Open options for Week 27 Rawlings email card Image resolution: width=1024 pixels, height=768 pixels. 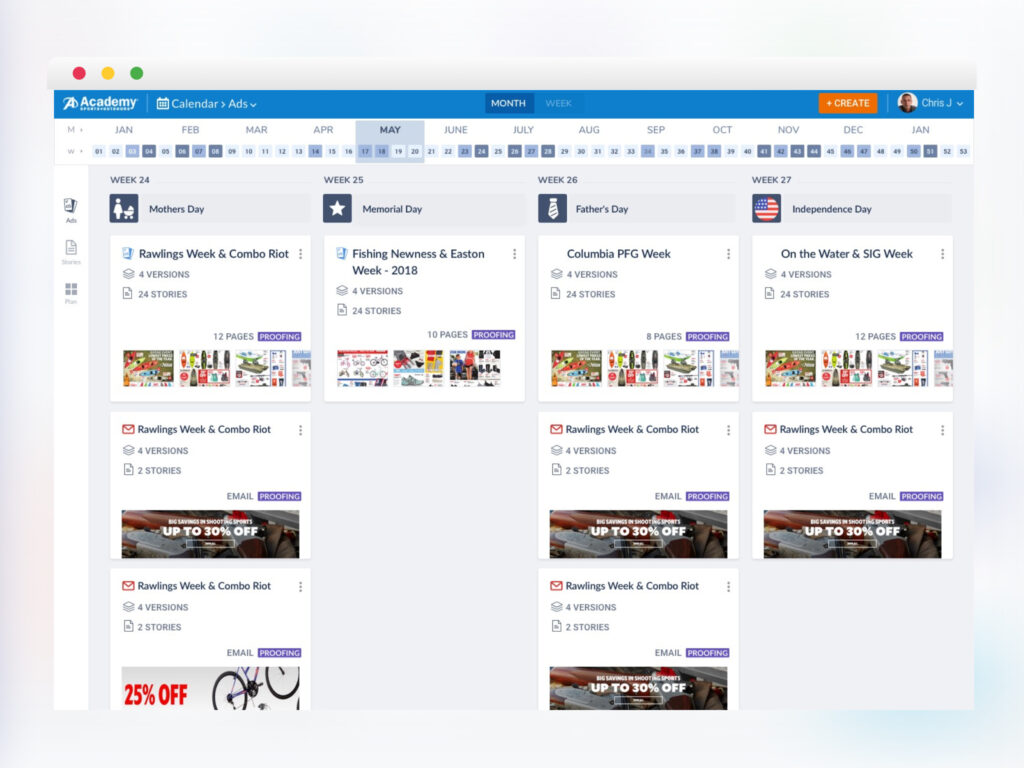tap(942, 430)
